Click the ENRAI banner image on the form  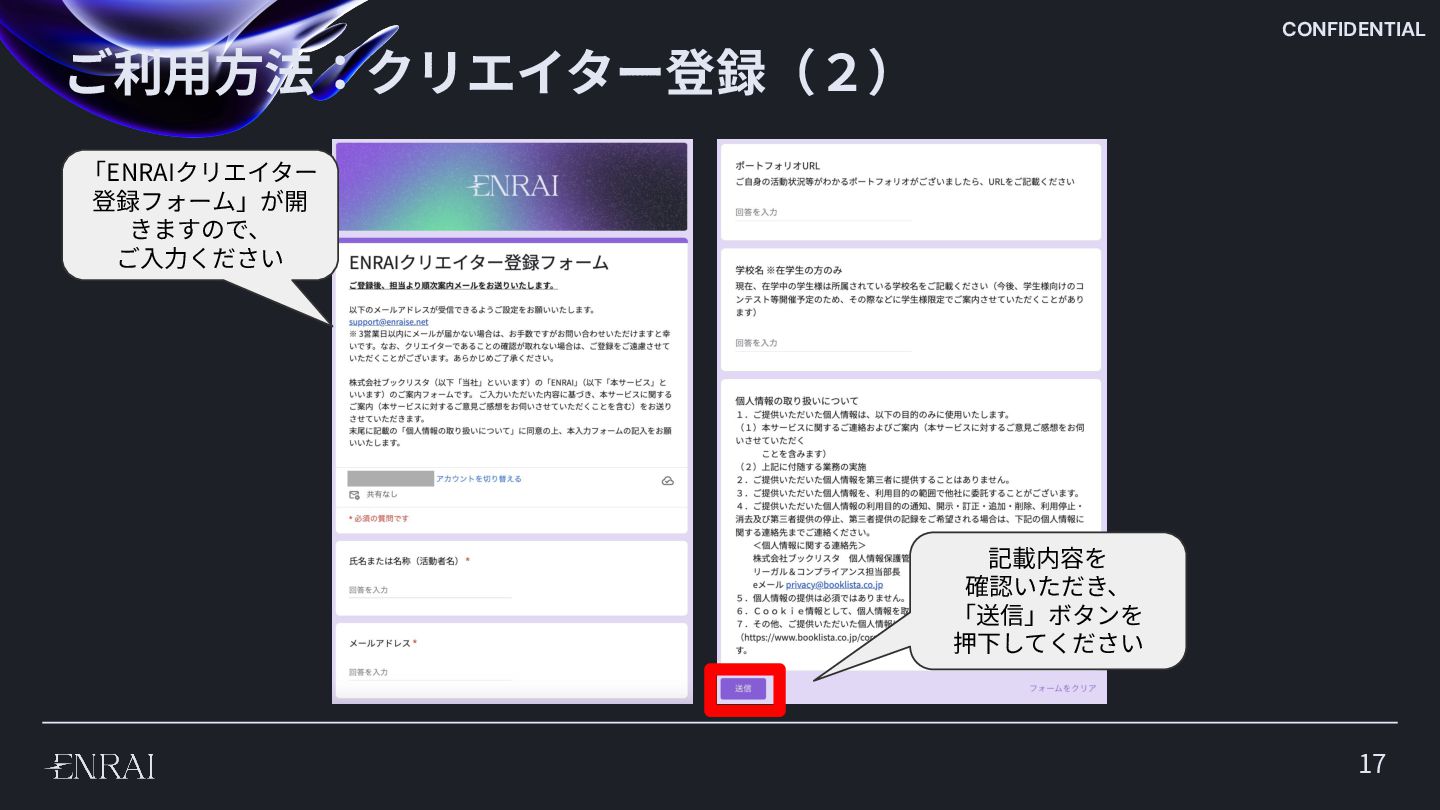tap(512, 186)
